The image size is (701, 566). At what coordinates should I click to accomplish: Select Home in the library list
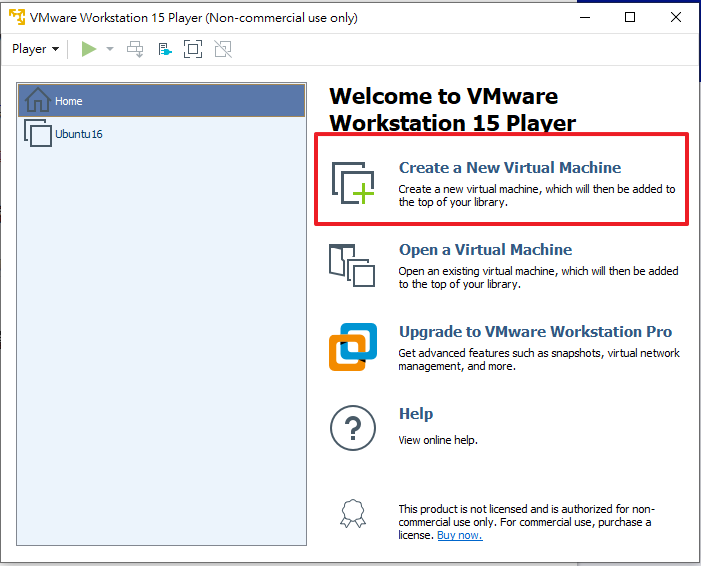pyautogui.click(x=161, y=101)
